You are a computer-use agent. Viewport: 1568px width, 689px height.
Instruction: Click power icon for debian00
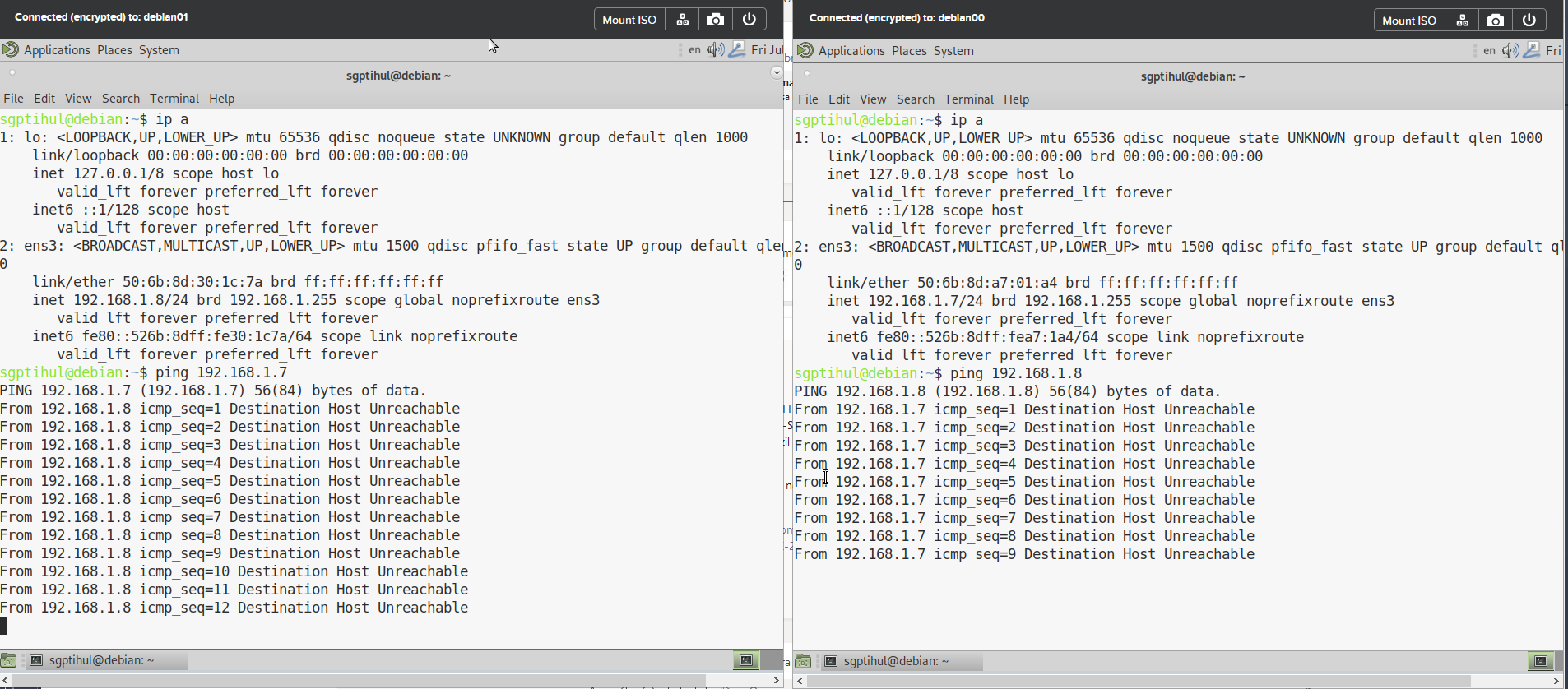(x=1529, y=21)
